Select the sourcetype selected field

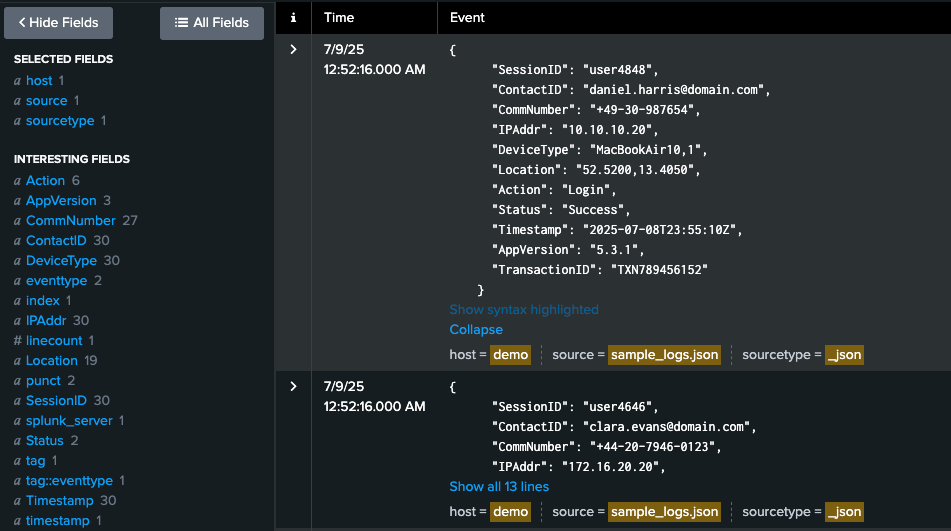(x=60, y=121)
